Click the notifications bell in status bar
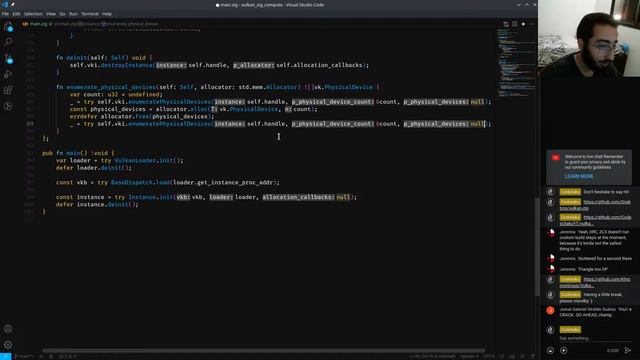Screen dimensions: 640x360 tap(532, 356)
